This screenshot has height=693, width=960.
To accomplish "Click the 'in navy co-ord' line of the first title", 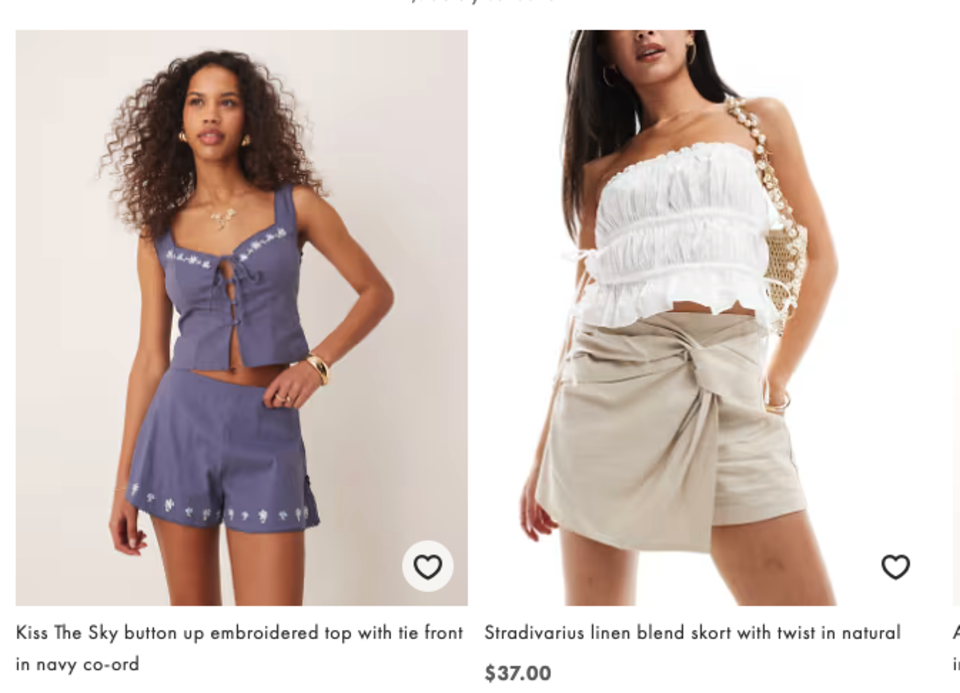I will [77, 664].
